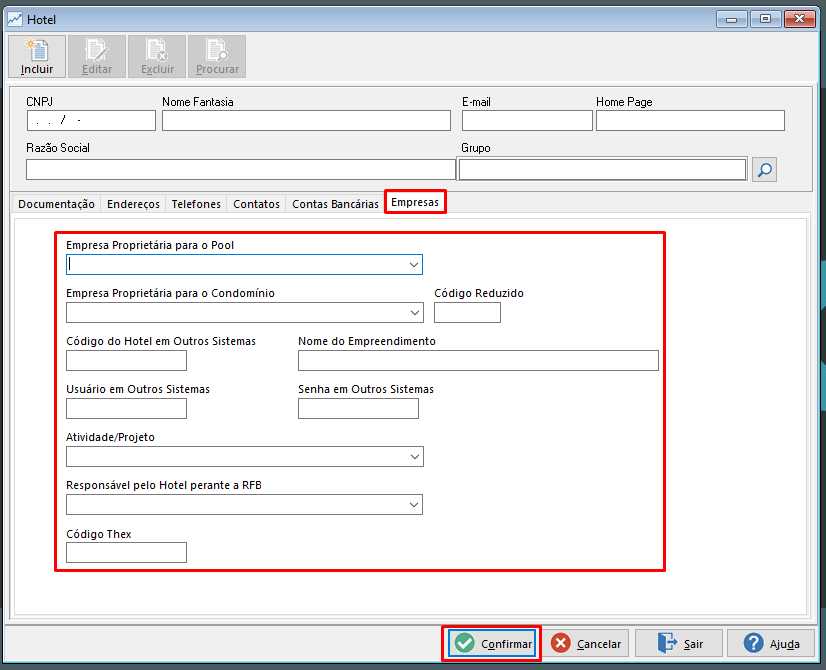Click the Hotel window title icon

tap(15, 19)
